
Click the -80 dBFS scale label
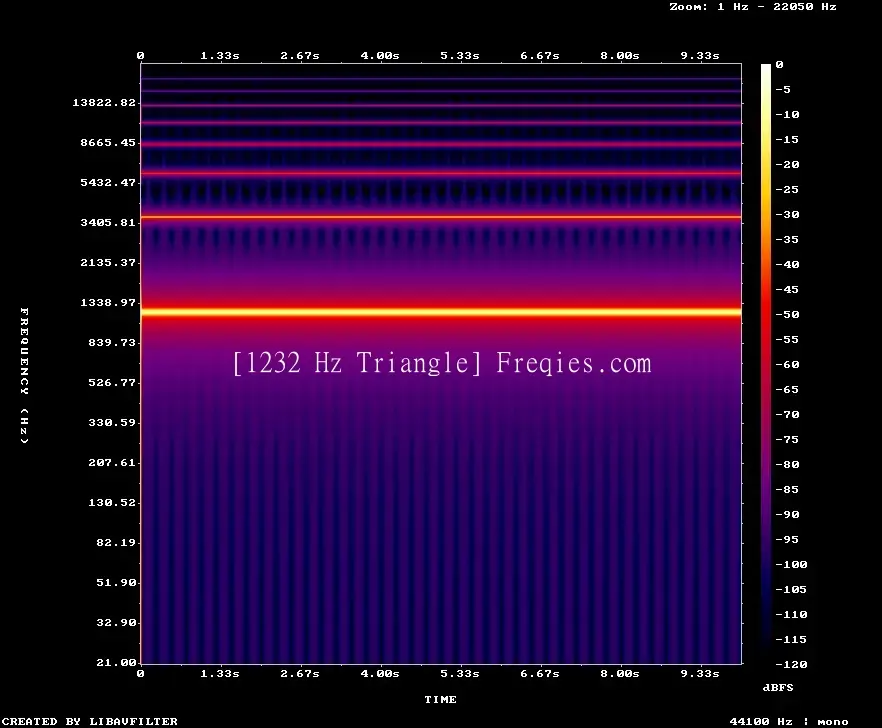point(787,464)
